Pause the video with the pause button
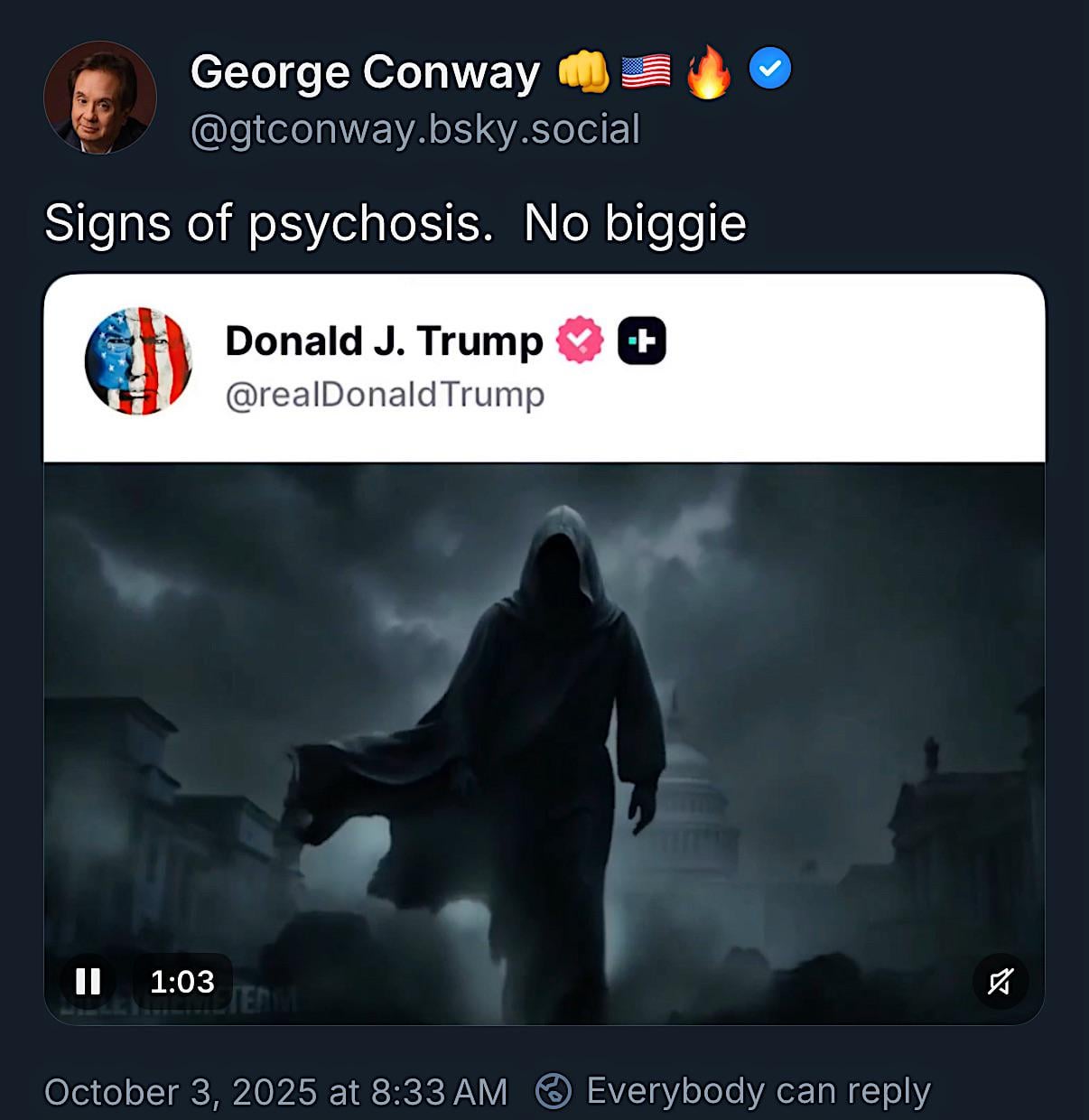This screenshot has height=1120, width=1089. (x=88, y=981)
